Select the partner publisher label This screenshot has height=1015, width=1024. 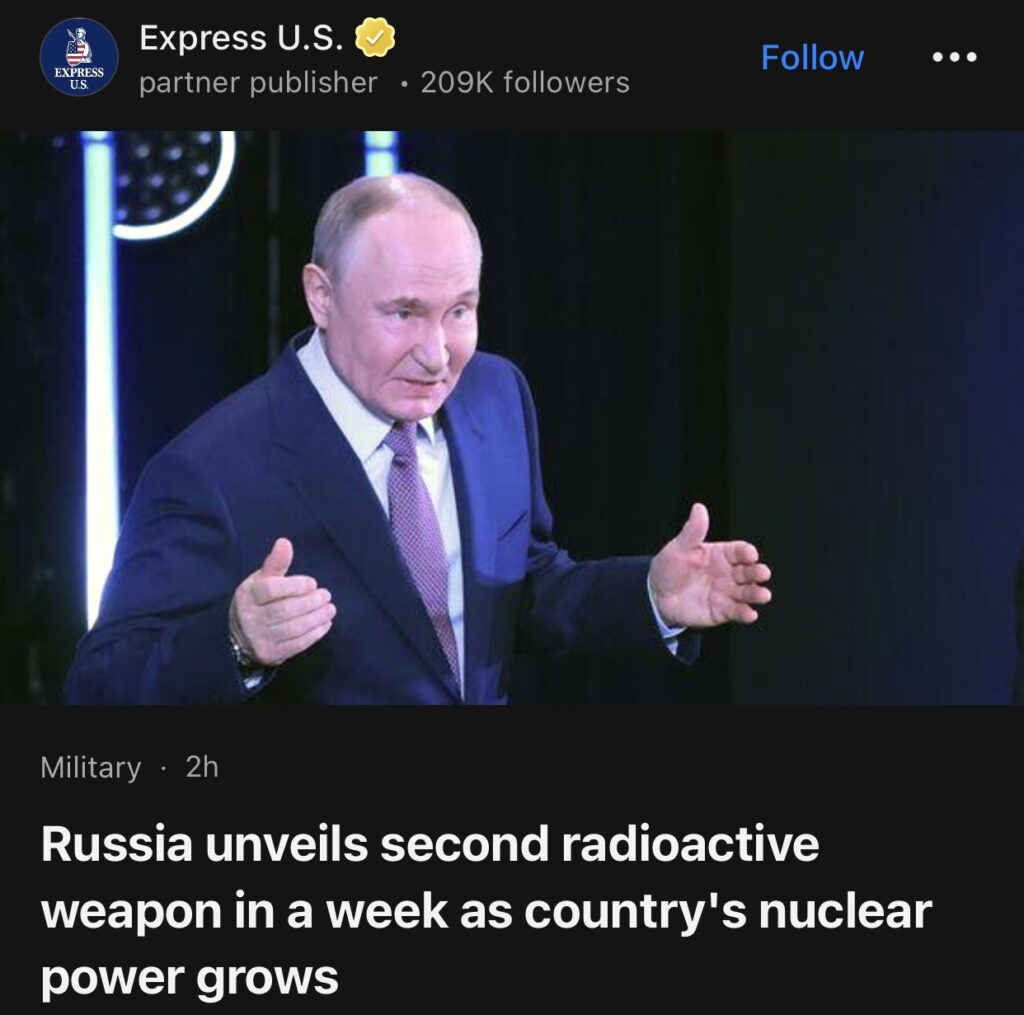coord(259,84)
